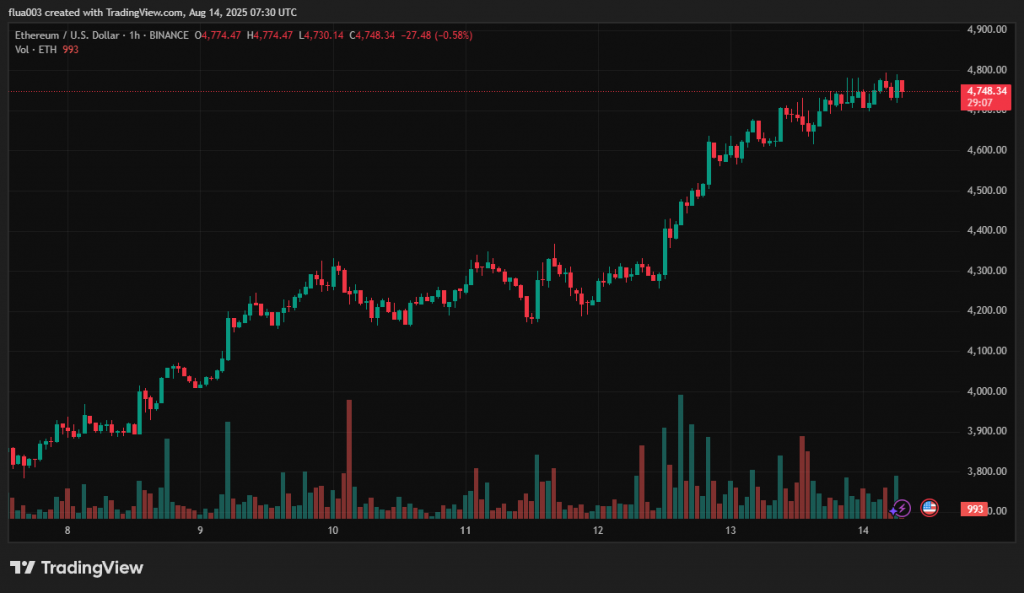The height and width of the screenshot is (593, 1024).
Task: Click the '4,800.00' price axis label
Action: coord(987,70)
